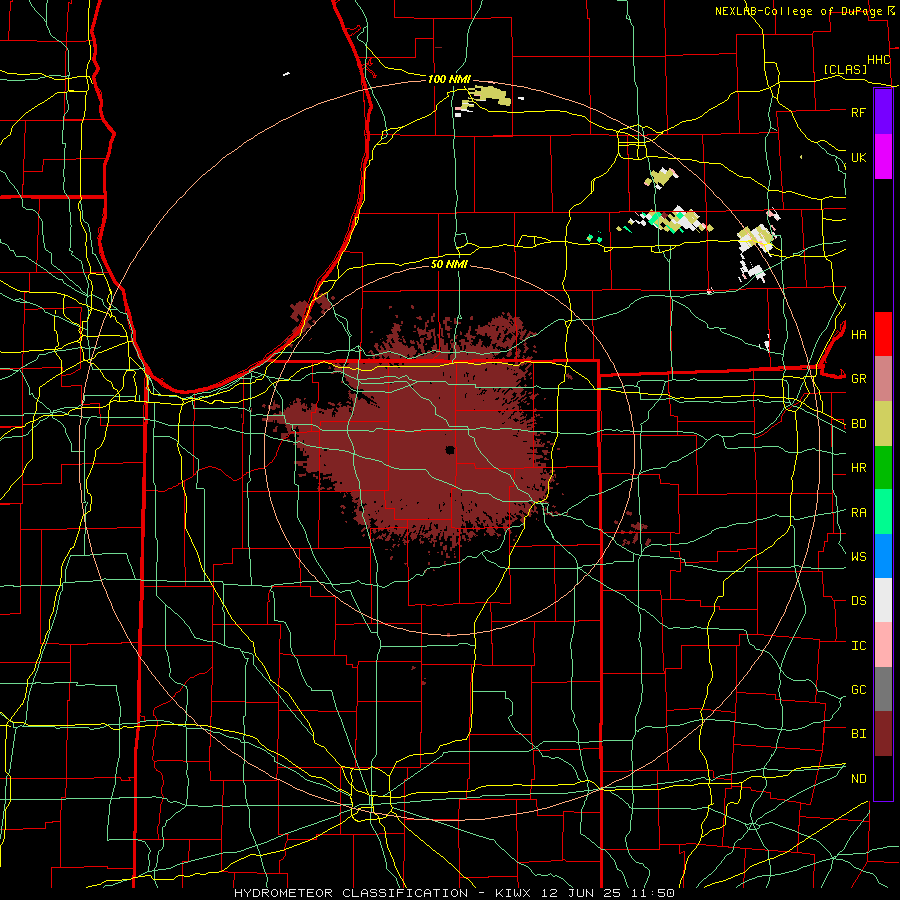The width and height of the screenshot is (900, 900).
Task: Click the BD legend label
Action: pos(858,424)
